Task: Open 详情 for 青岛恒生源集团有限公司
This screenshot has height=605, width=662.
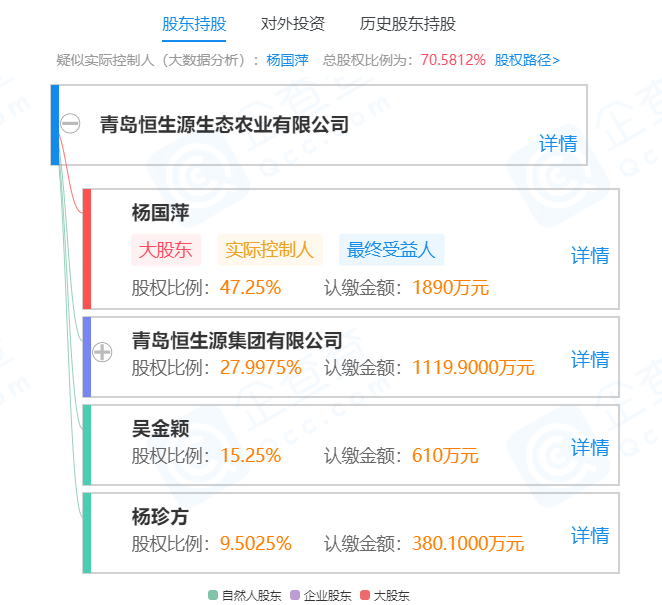Action: click(590, 359)
